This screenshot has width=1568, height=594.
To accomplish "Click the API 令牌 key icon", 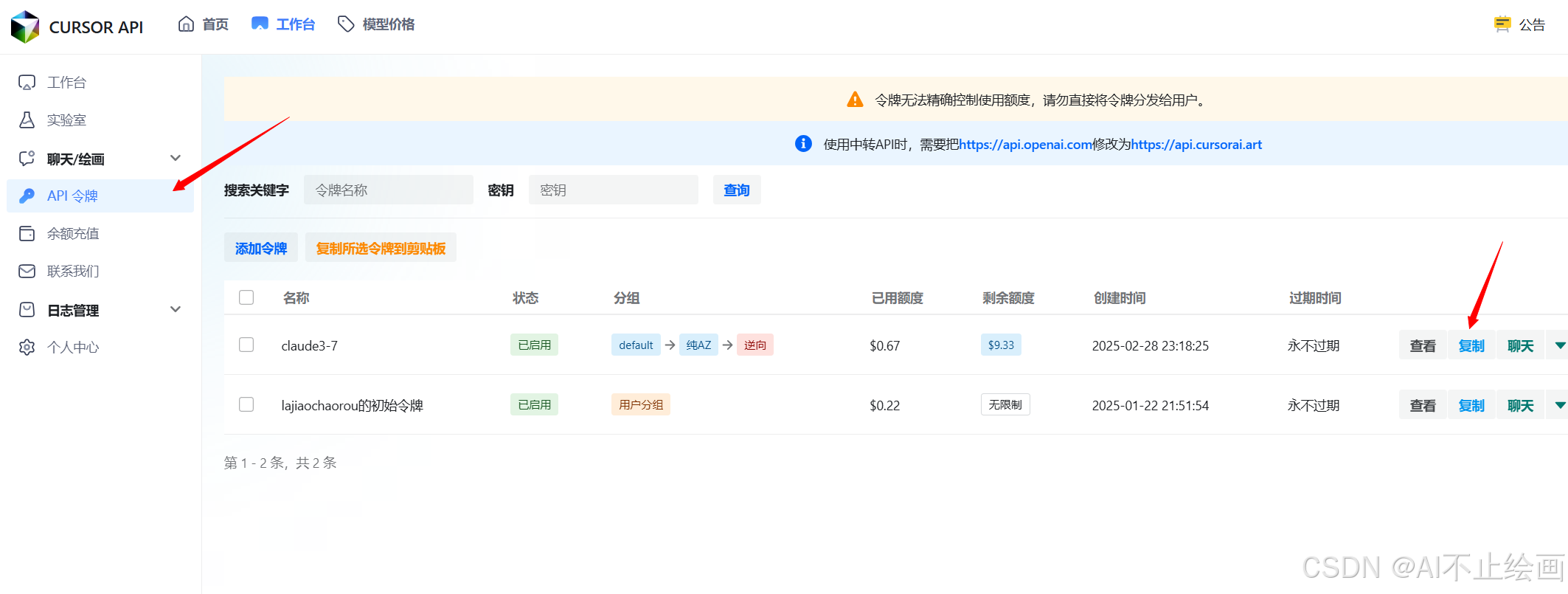I will pyautogui.click(x=27, y=196).
